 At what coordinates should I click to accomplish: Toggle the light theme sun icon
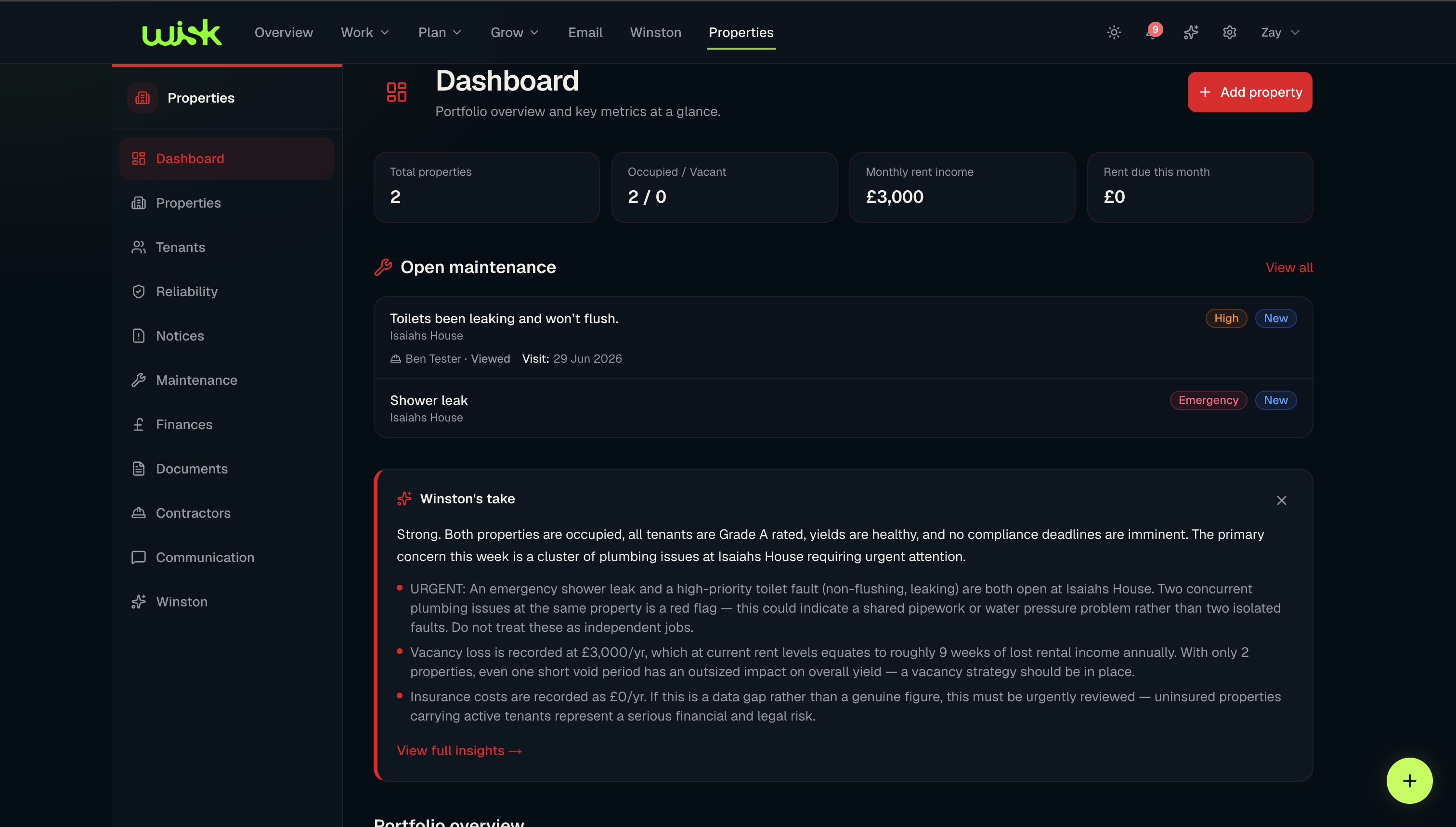pos(1114,32)
